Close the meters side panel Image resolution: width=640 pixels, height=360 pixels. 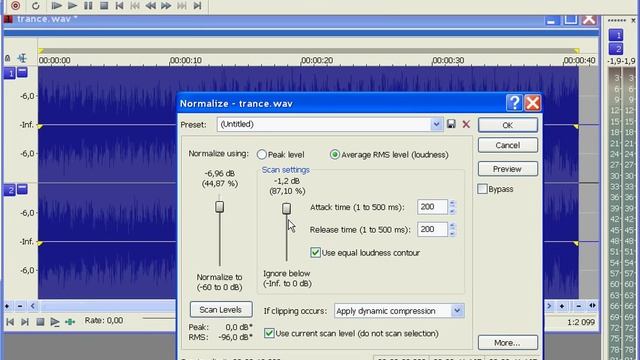point(633,20)
